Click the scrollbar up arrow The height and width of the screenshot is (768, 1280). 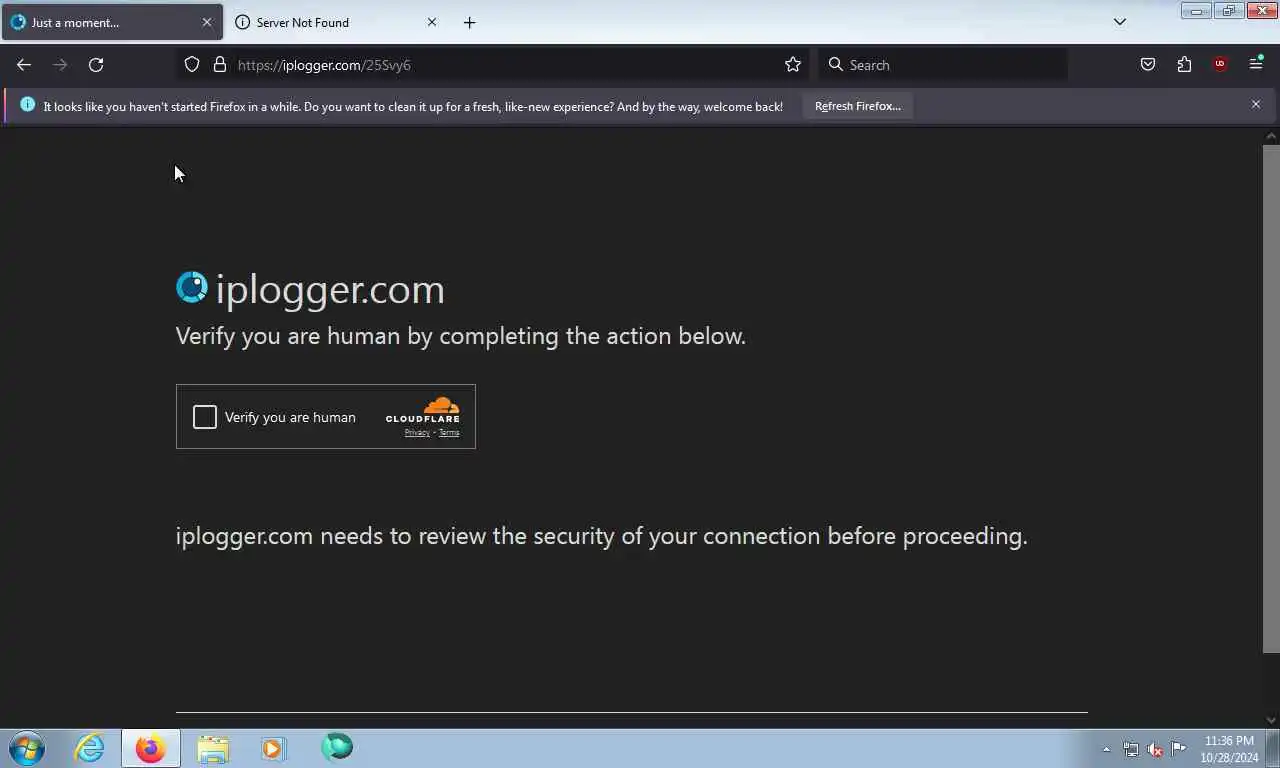(x=1271, y=136)
